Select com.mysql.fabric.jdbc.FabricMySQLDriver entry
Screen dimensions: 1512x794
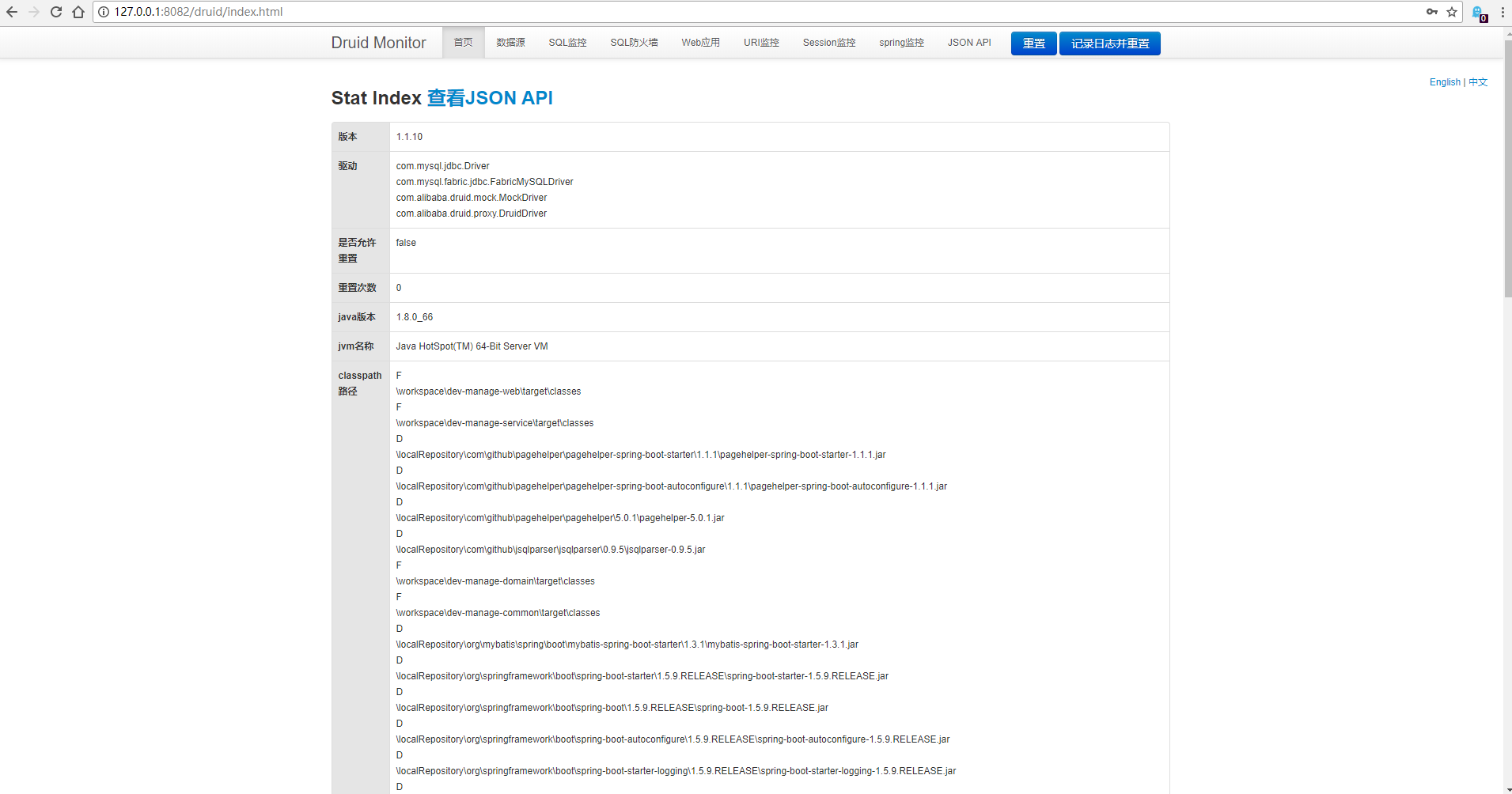click(485, 182)
